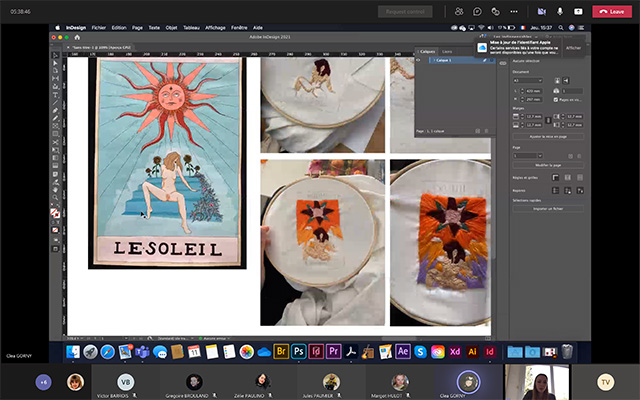This screenshot has height=400, width=640.
Task: Select the Pen tool
Action: 56,110
